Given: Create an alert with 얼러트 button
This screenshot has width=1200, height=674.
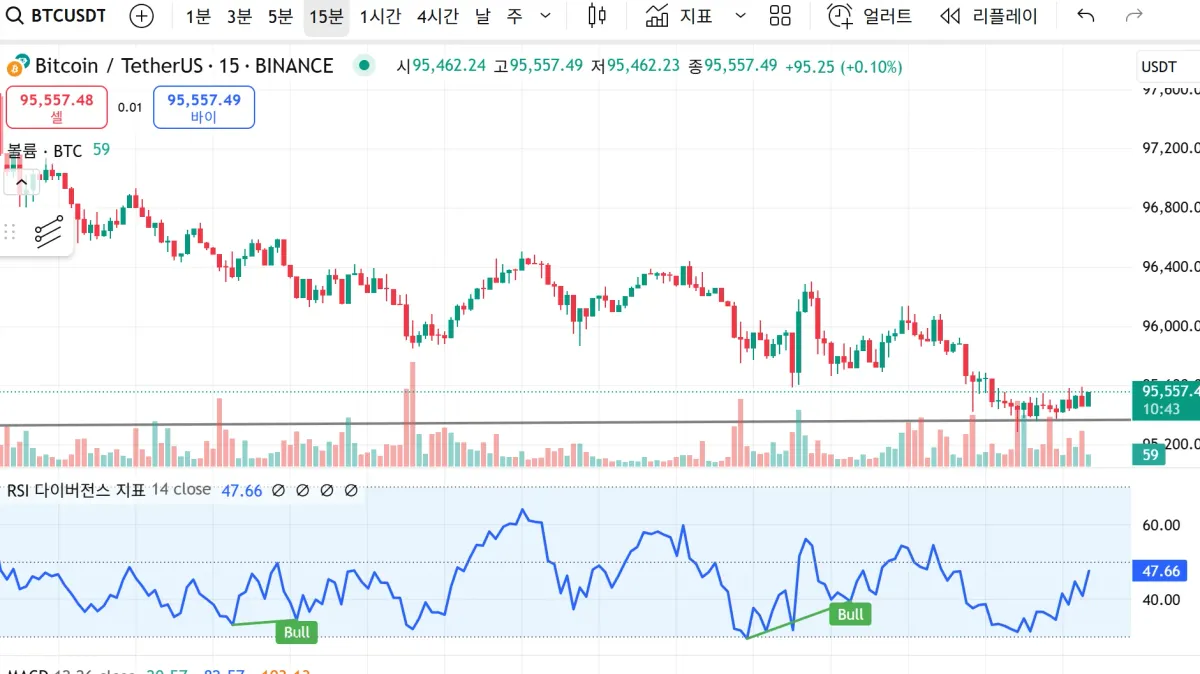Looking at the screenshot, I should point(870,16).
